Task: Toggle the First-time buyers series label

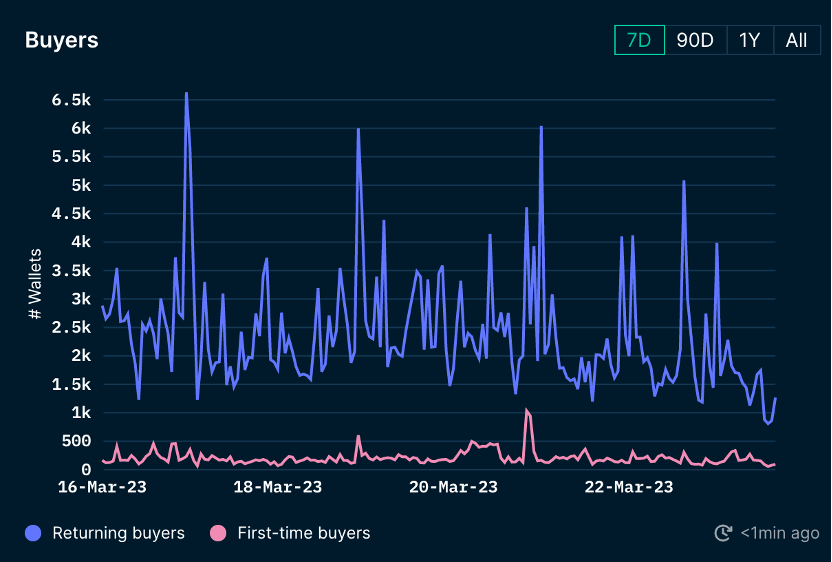Action: pyautogui.click(x=303, y=533)
